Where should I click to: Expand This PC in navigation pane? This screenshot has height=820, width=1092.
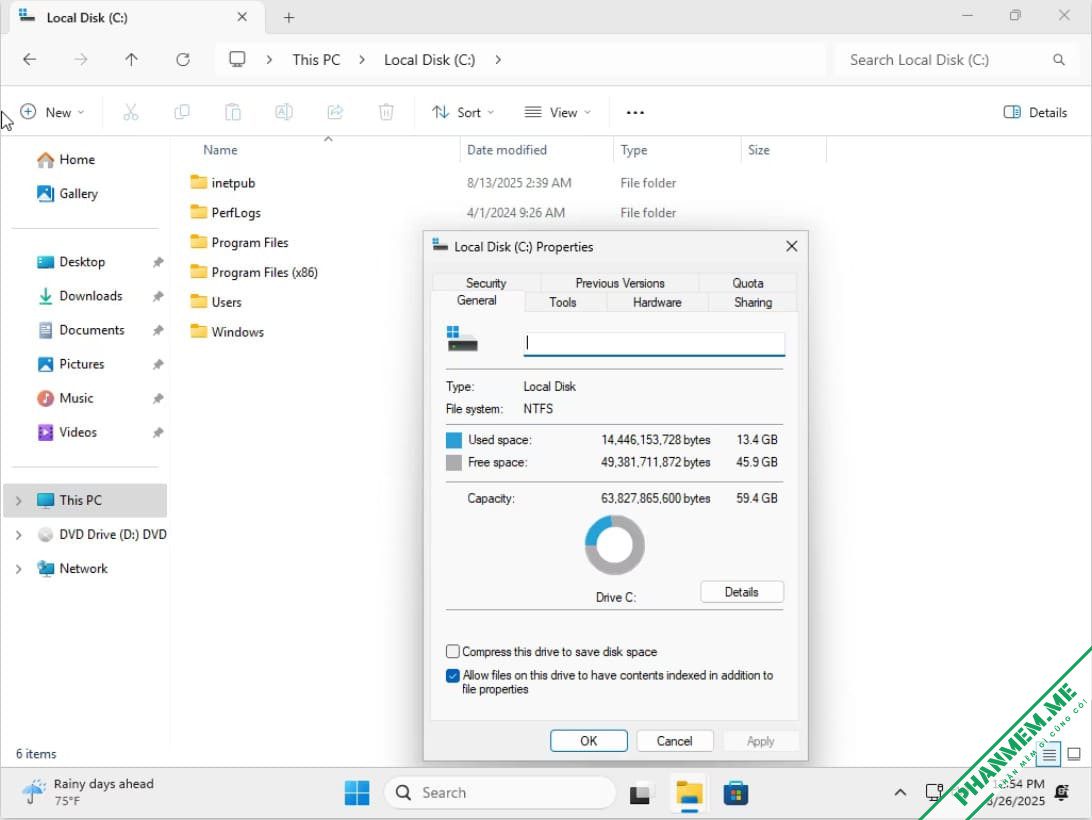(x=19, y=501)
